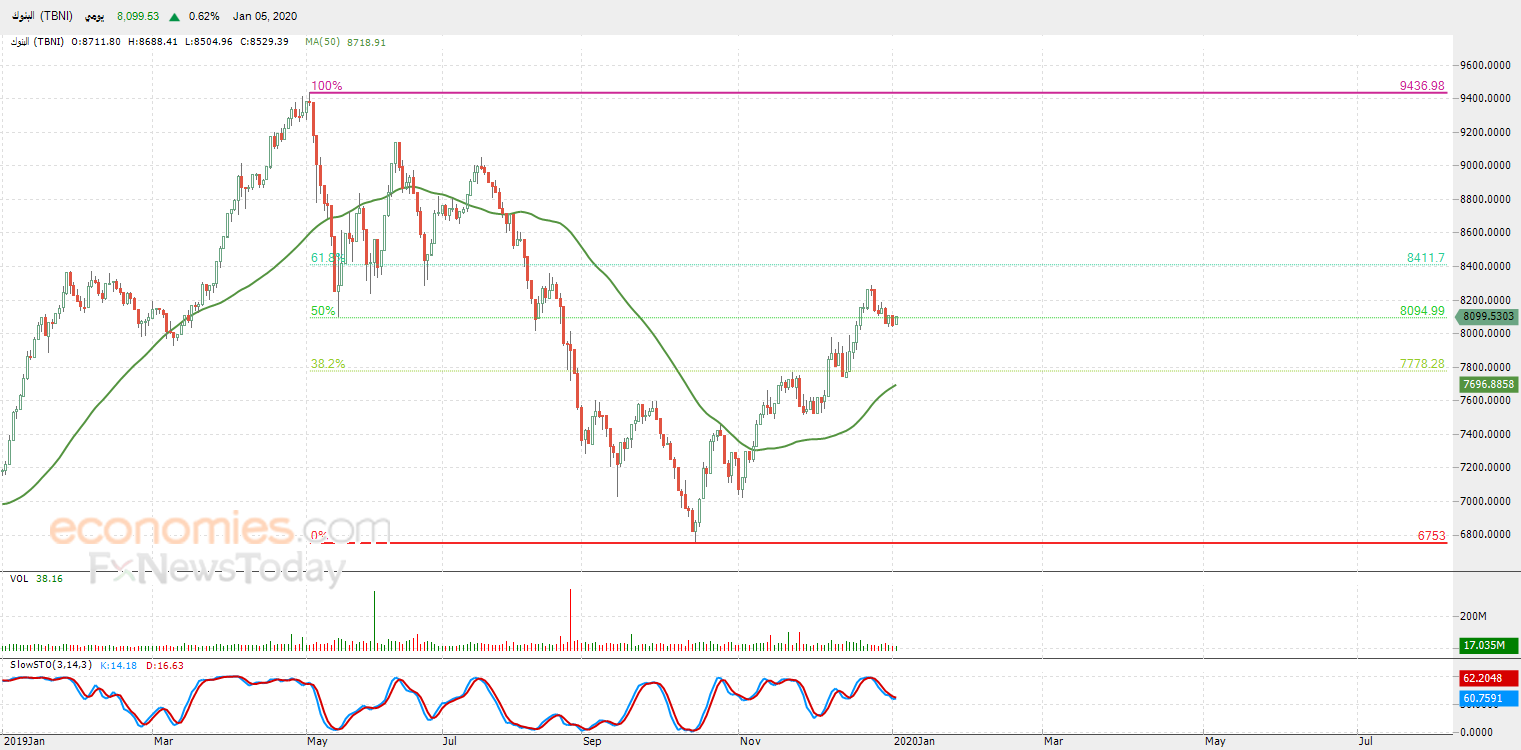Click the red 62.2048 stochastic tag
The width and height of the screenshot is (1521, 750).
click(x=1488, y=678)
